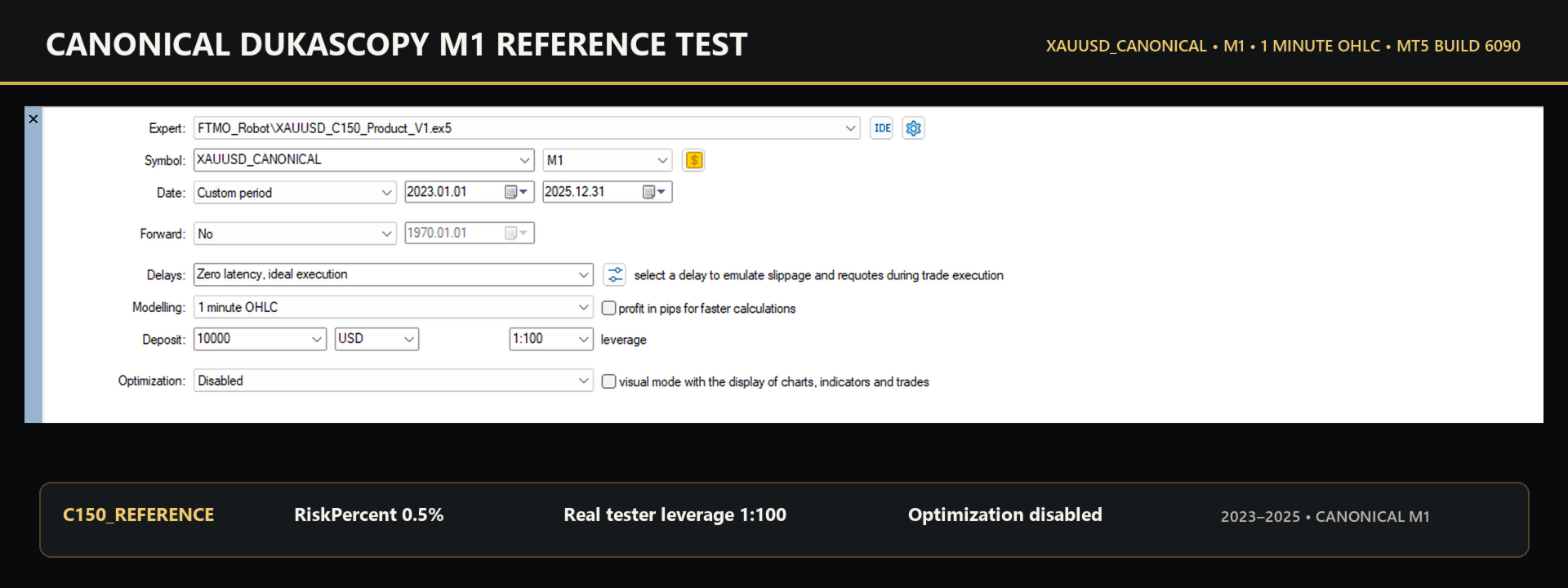Open the expert in IDE editor
The width and height of the screenshot is (1568, 588).
click(x=881, y=128)
